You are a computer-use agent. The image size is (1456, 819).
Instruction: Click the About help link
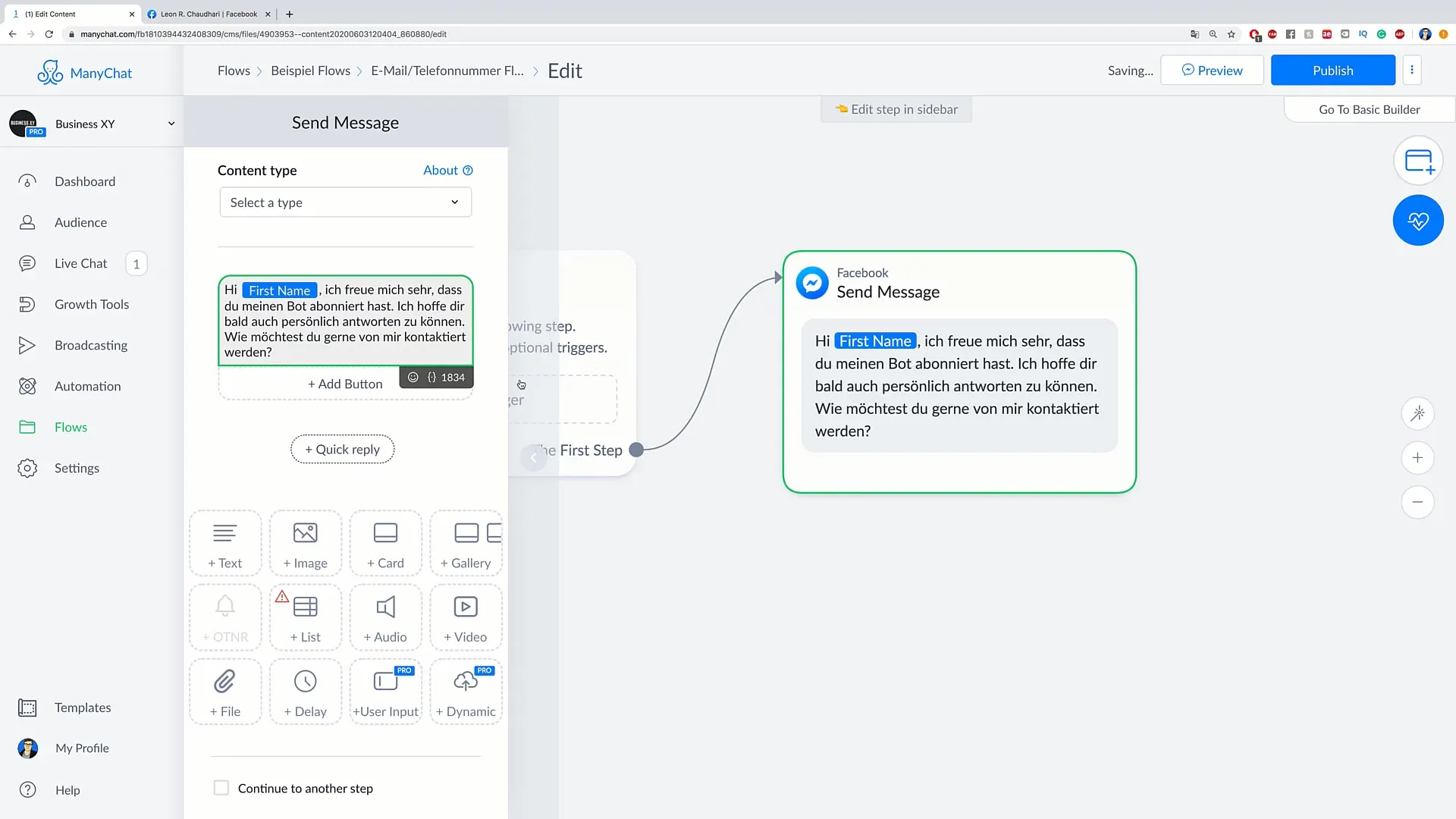coord(448,170)
